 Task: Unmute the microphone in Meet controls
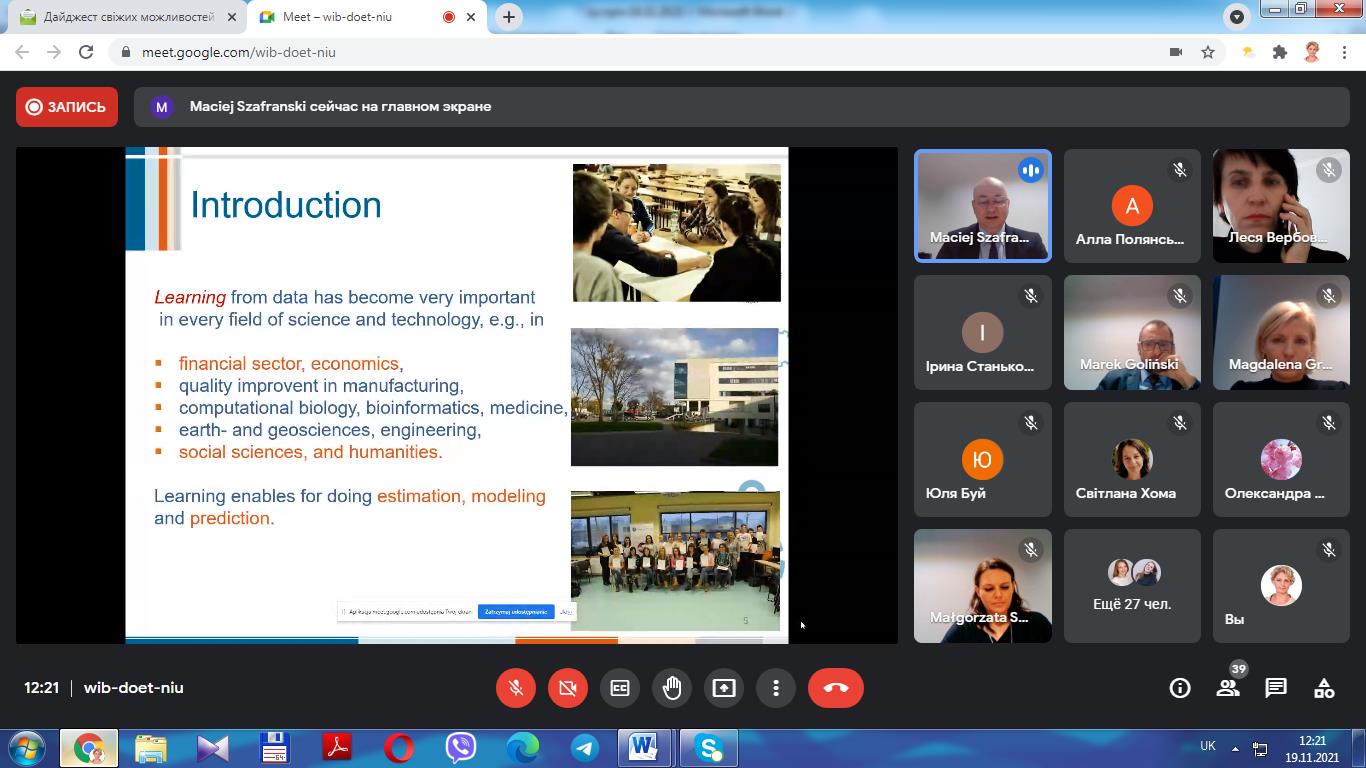[516, 688]
